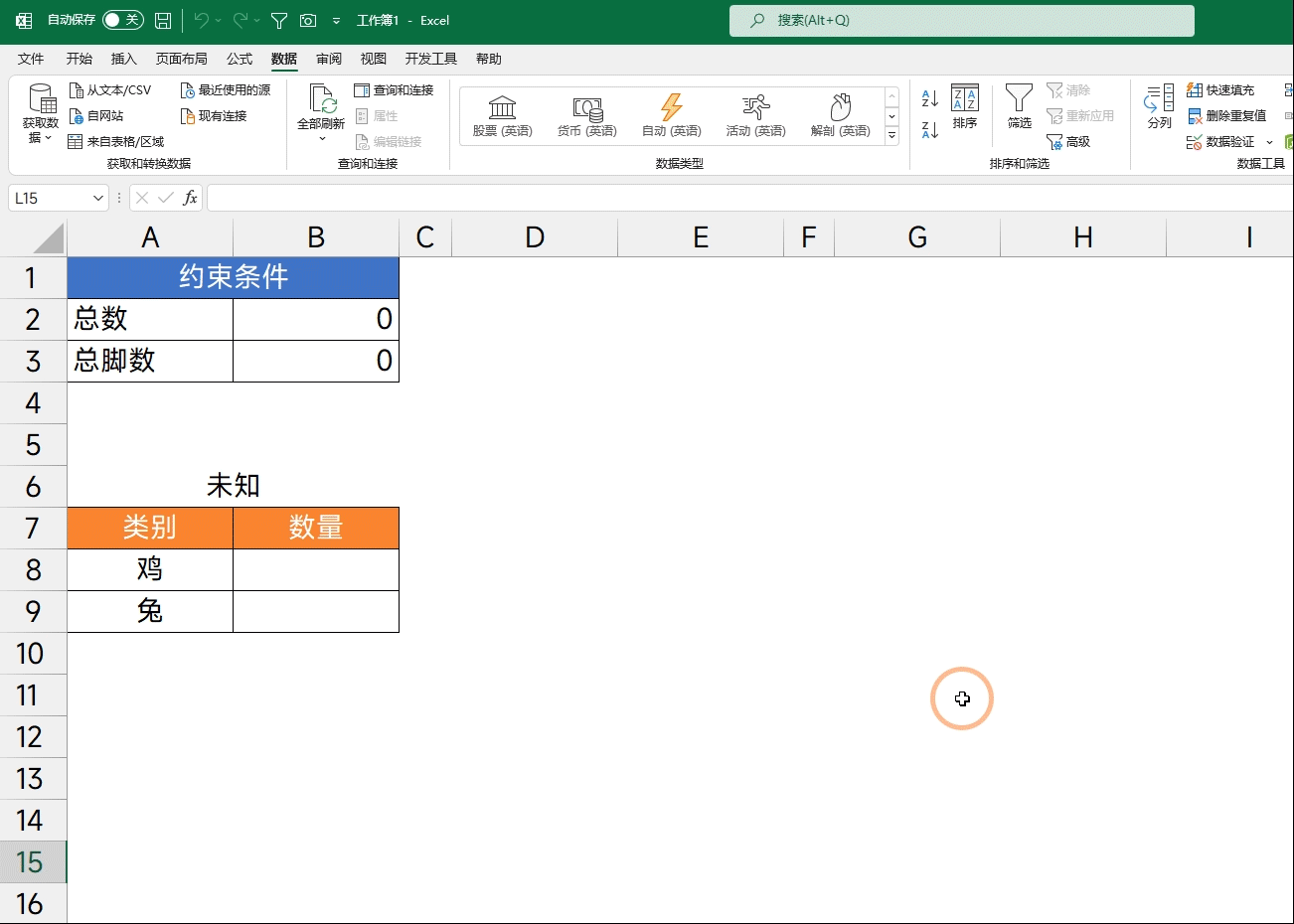Select the 活动 (英语) data type

tap(755, 115)
